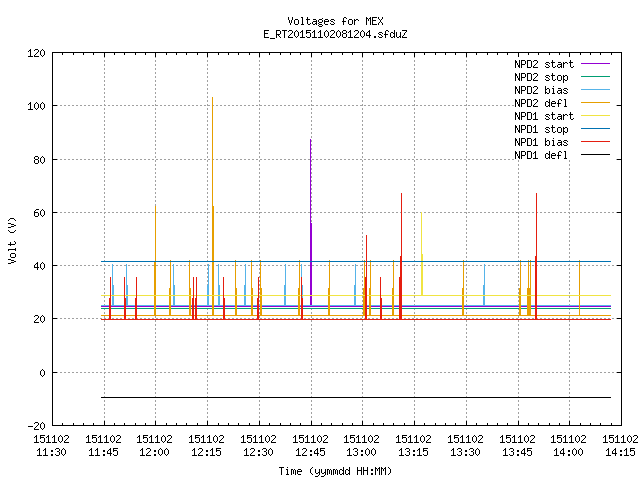
Task: Click the x-axis tick label 12:00
Action: 154,452
